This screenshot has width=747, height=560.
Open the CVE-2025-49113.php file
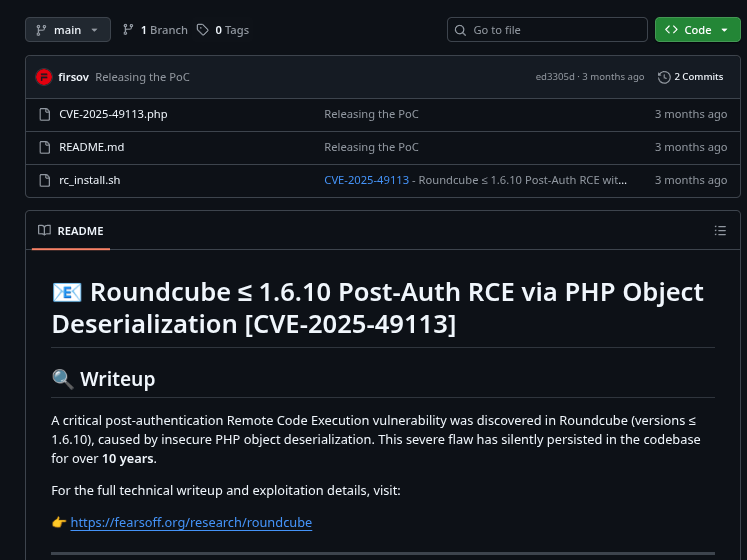tap(113, 114)
